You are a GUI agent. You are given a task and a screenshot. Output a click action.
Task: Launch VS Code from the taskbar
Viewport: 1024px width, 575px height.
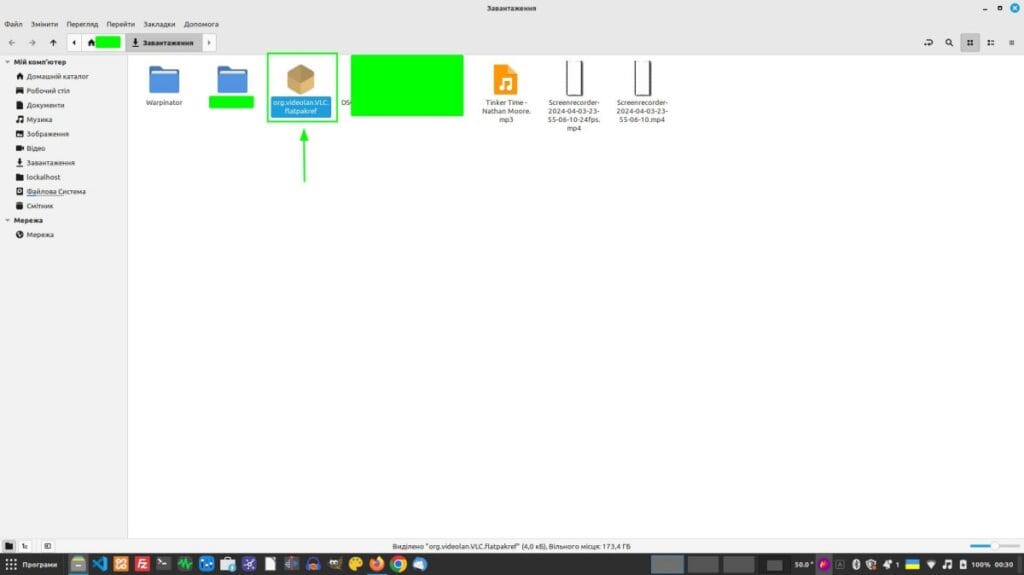click(x=99, y=564)
